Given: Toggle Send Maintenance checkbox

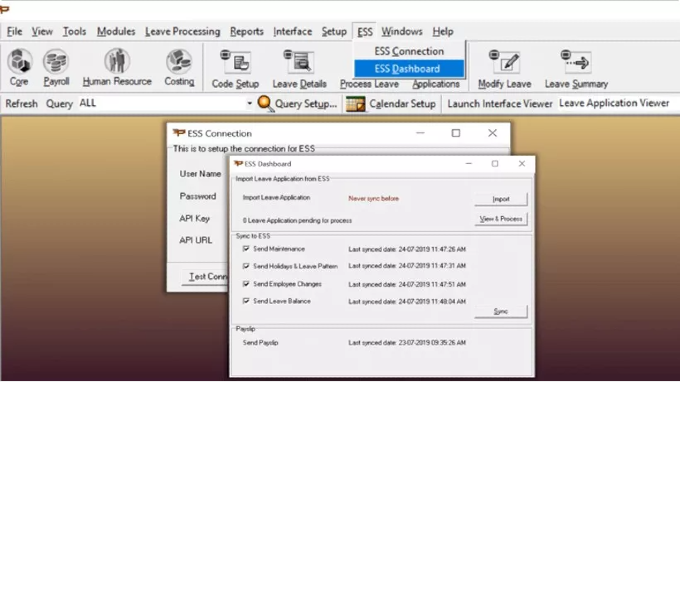Looking at the screenshot, I should pos(246,249).
